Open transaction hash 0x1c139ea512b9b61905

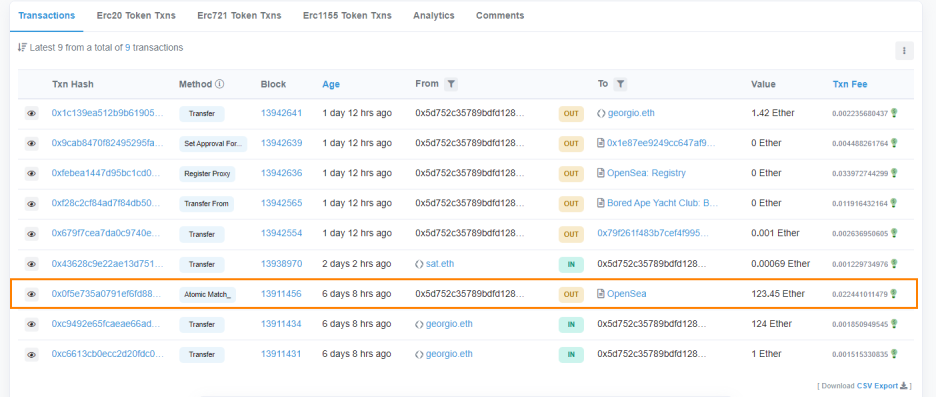[107, 113]
